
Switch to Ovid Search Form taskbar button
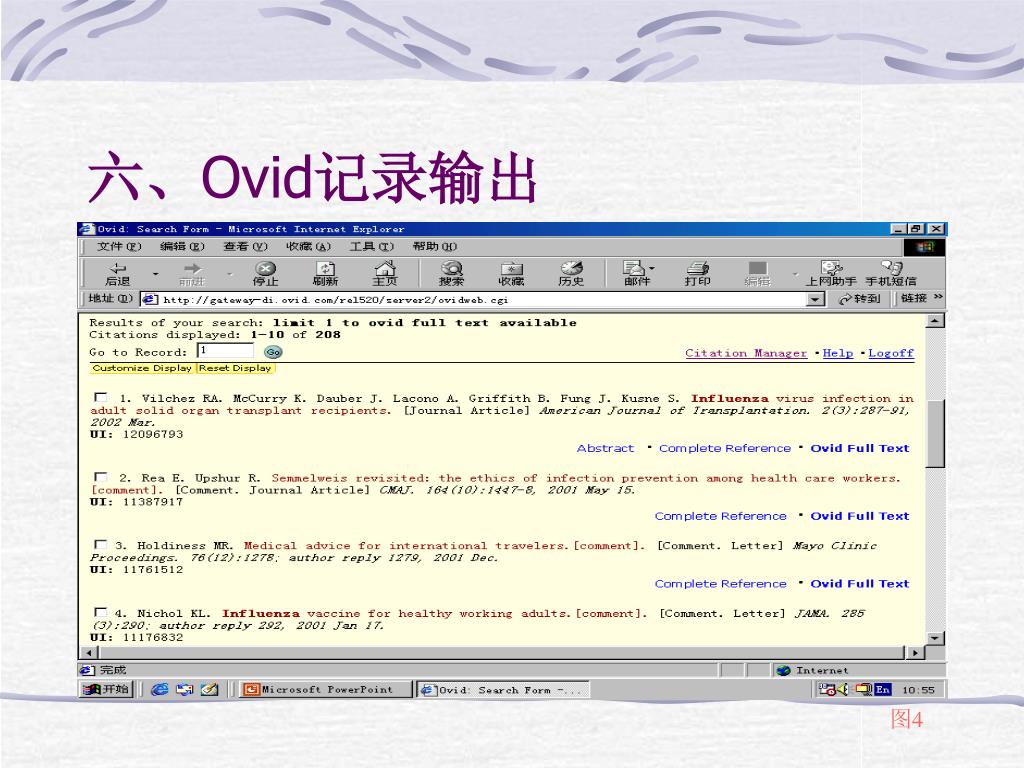point(503,690)
